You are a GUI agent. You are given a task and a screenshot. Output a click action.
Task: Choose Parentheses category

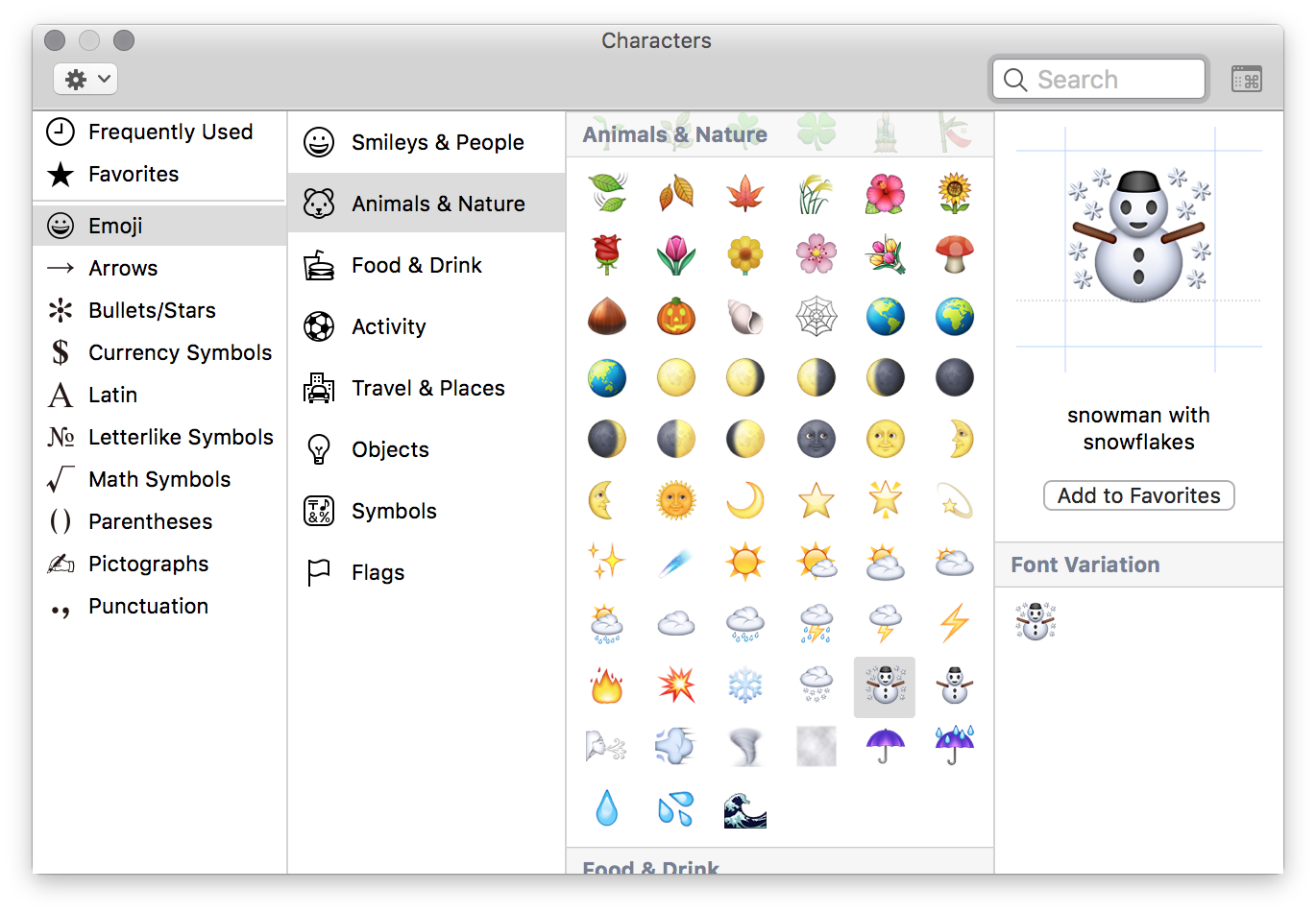[159, 521]
